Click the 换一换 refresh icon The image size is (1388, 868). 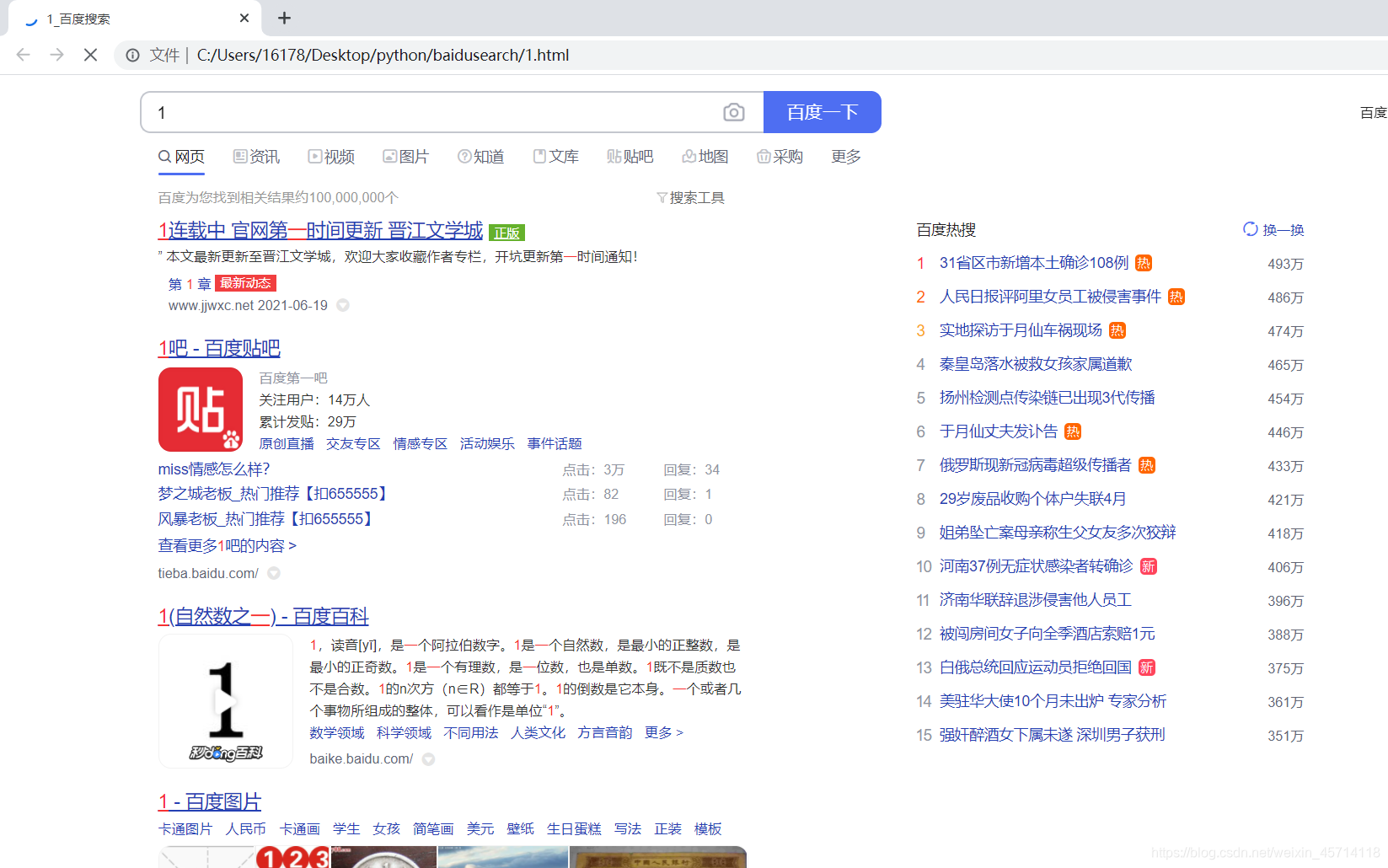click(1251, 229)
